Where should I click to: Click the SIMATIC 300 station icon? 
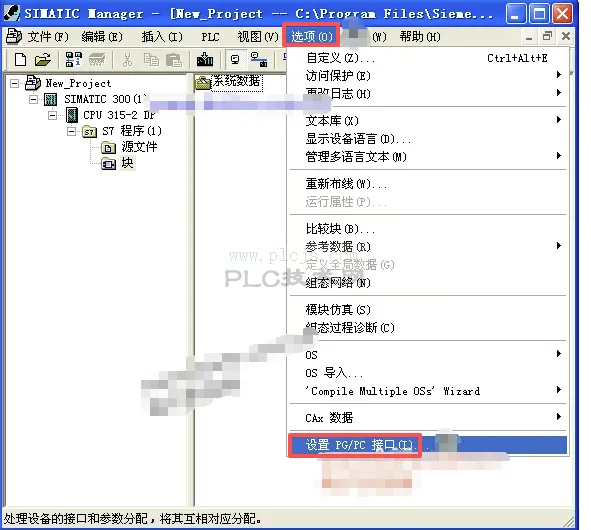51,99
